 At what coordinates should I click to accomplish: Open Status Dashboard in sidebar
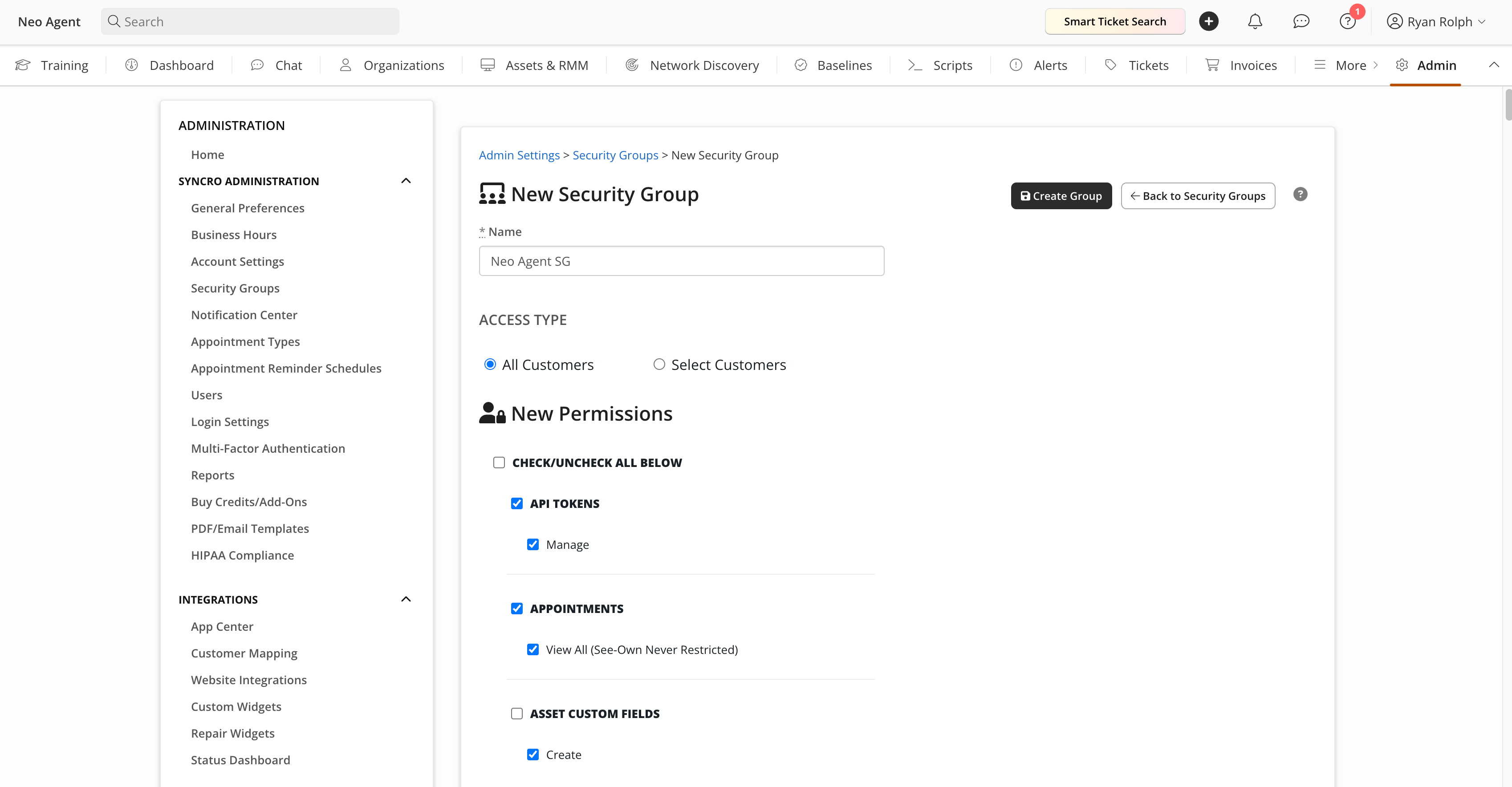pyautogui.click(x=241, y=760)
